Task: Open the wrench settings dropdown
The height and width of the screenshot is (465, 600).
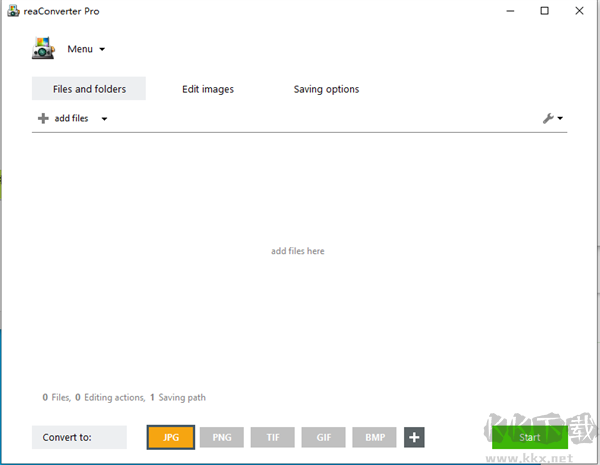Action: coord(553,118)
